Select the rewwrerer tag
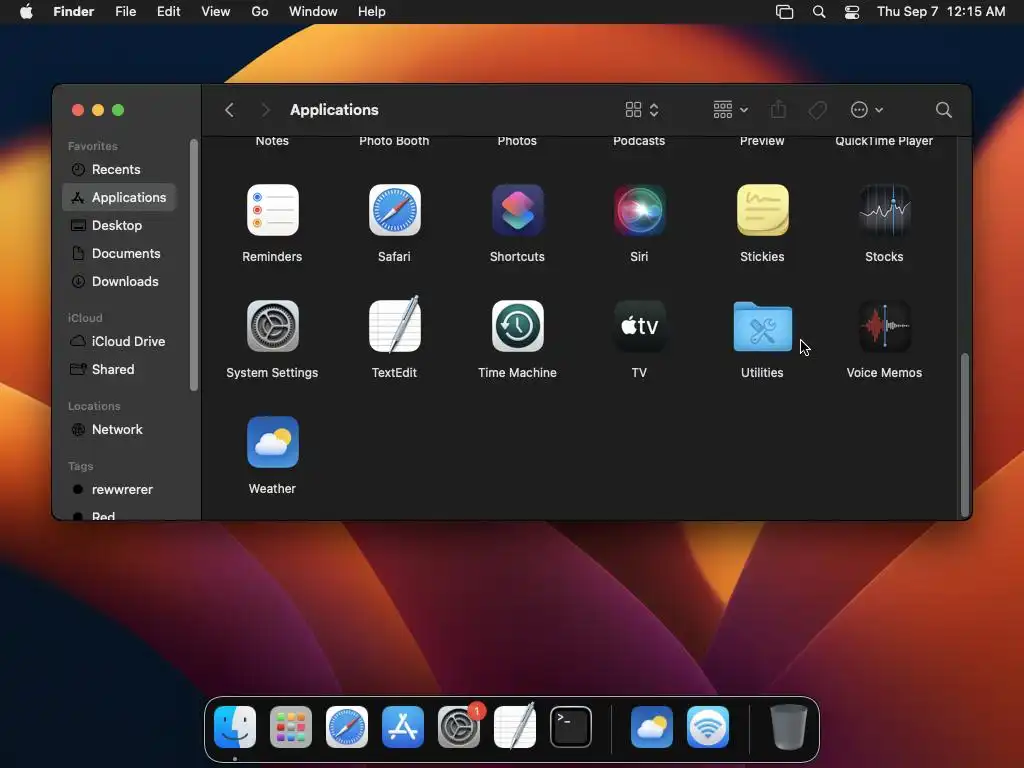Screen dimensions: 1024x768 click(x=120, y=490)
